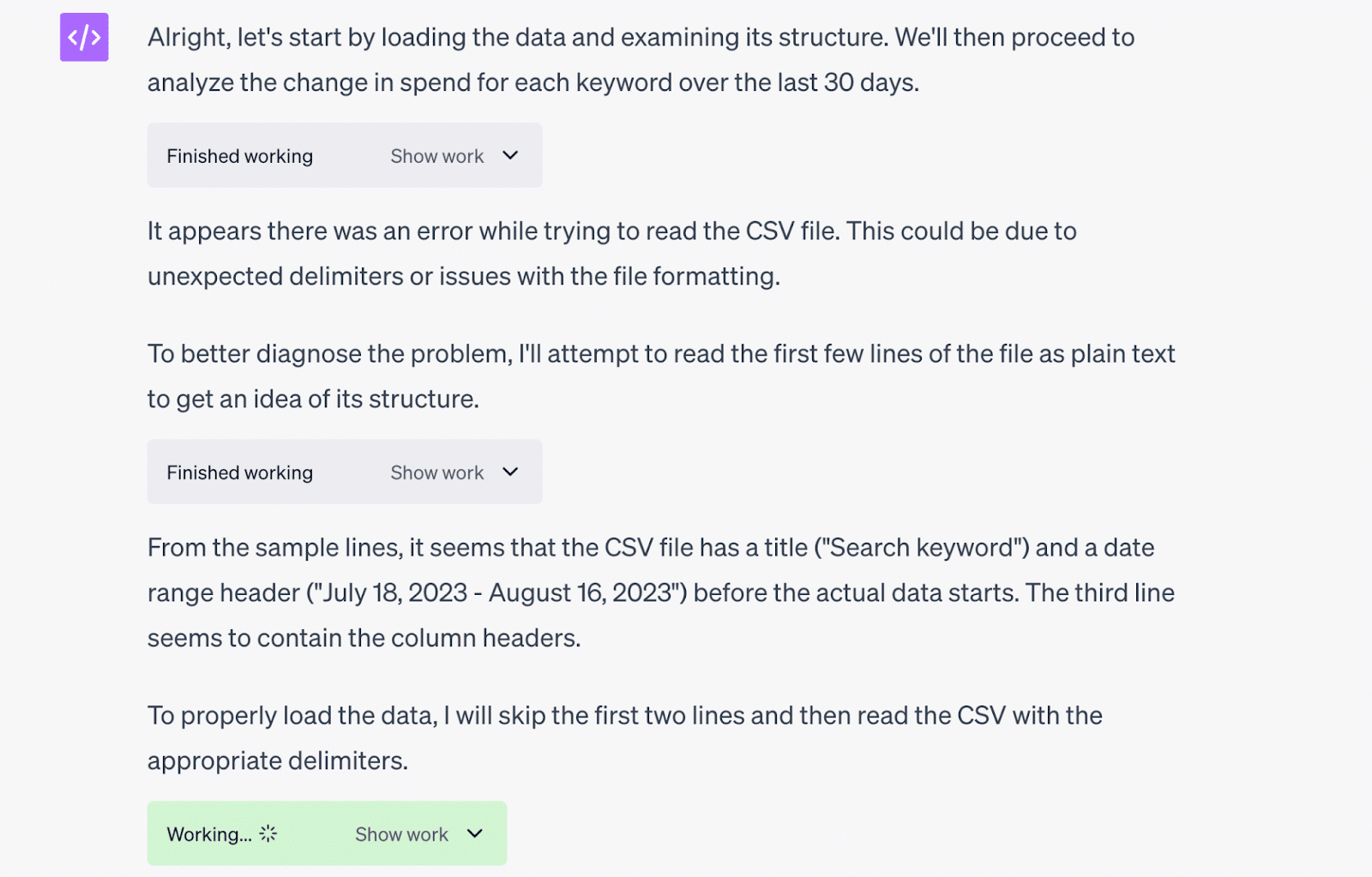
Task: Expand the chevron under the opening 'Alright' message
Action: coord(510,155)
